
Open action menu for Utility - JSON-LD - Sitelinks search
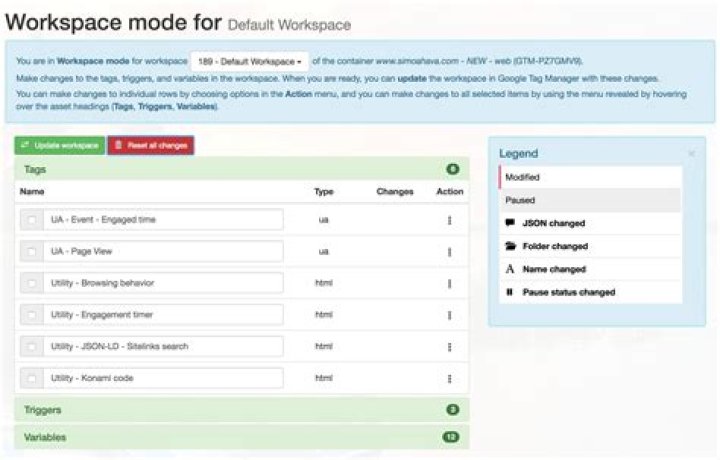450,347
